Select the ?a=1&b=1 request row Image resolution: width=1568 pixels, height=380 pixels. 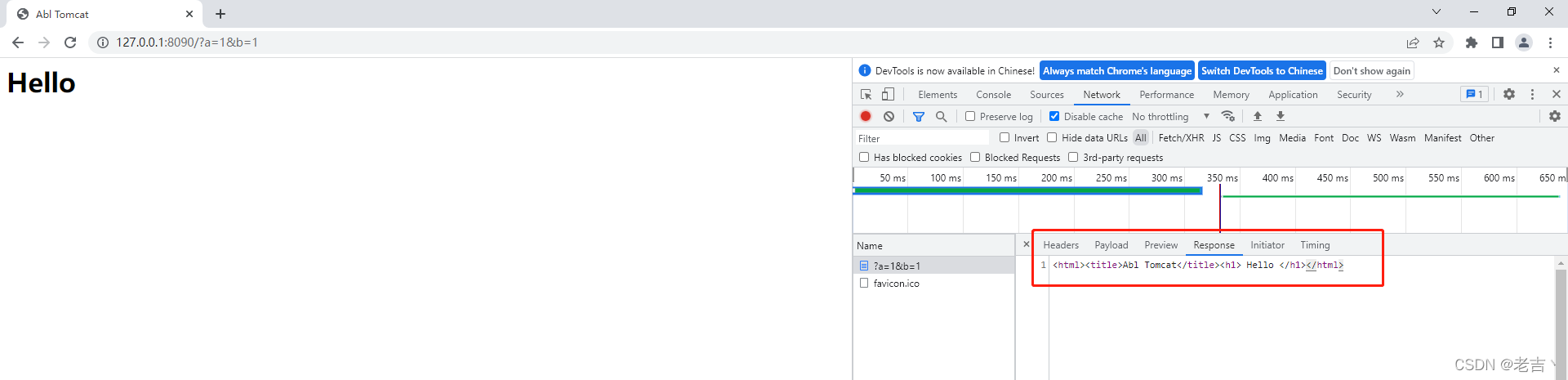933,266
